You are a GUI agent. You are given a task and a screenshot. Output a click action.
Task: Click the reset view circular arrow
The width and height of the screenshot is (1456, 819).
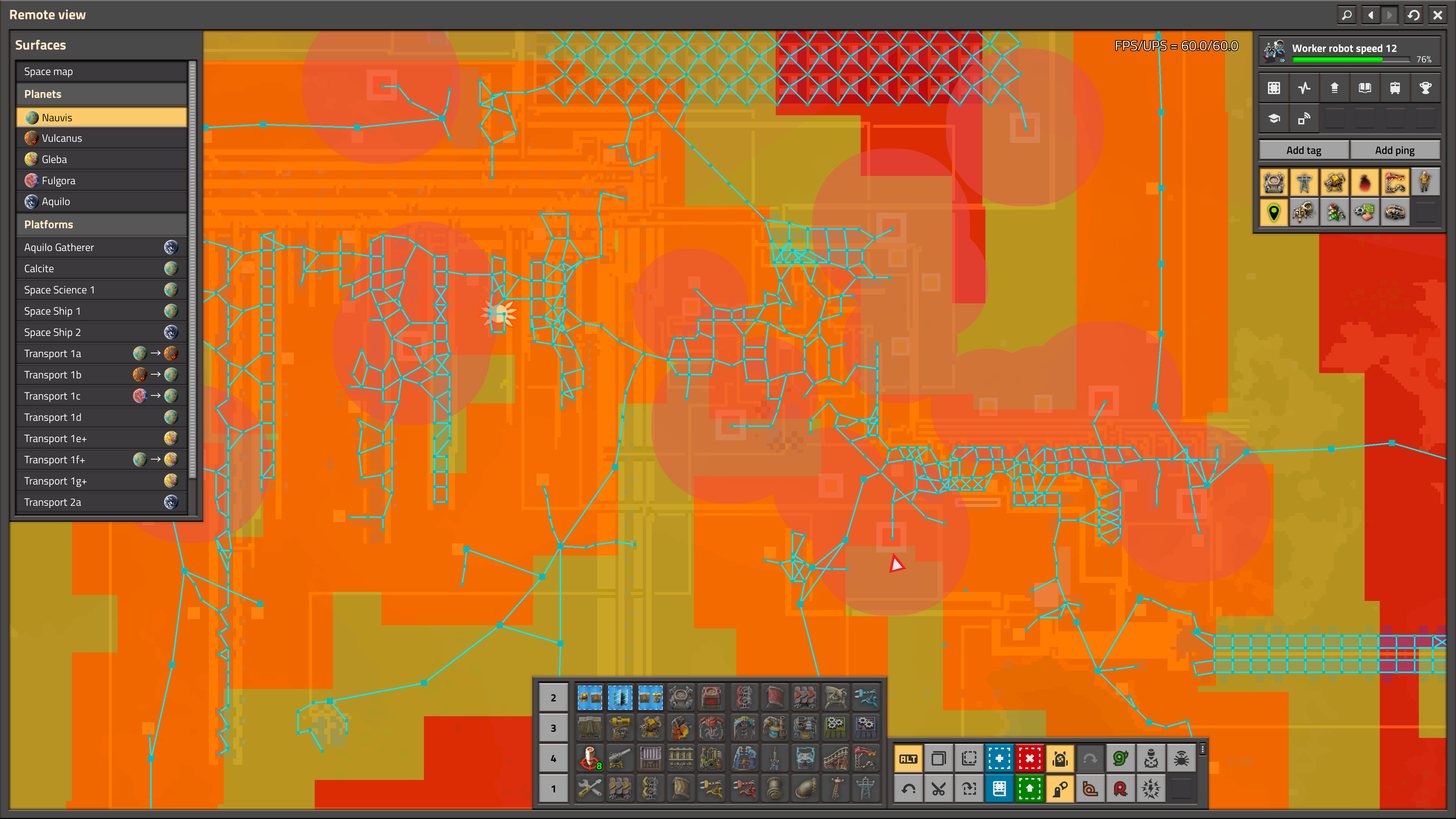coord(1414,15)
